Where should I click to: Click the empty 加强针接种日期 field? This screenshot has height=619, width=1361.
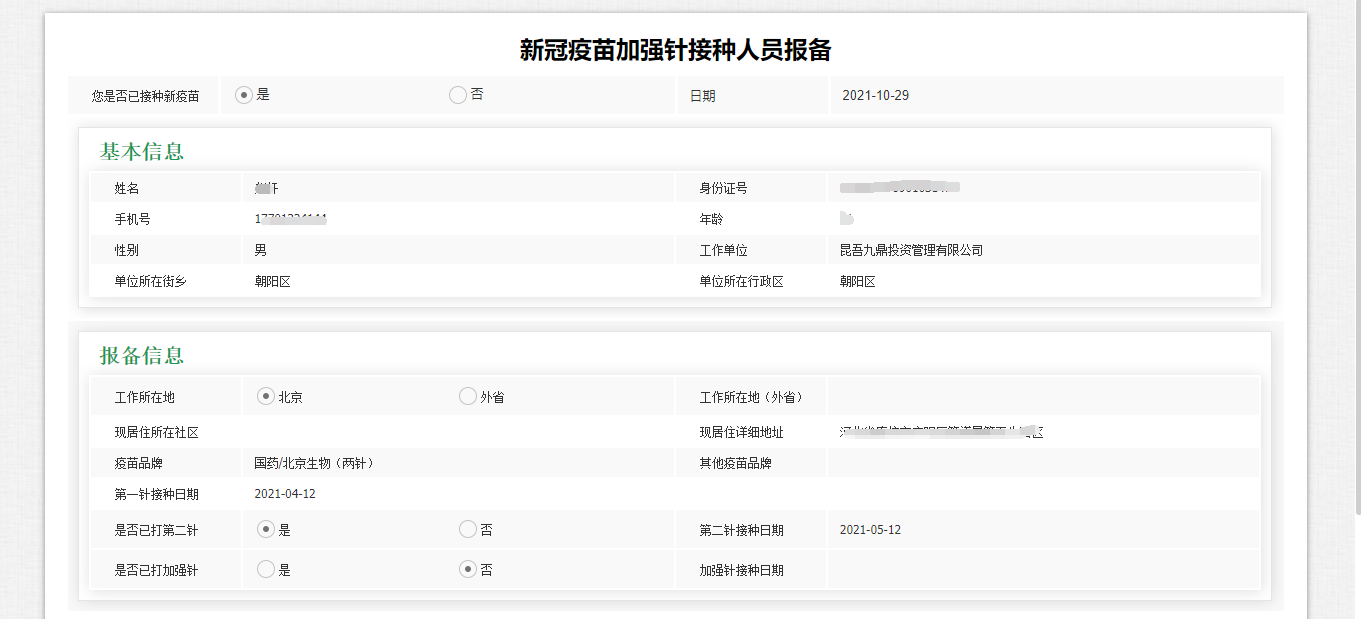click(1043, 570)
